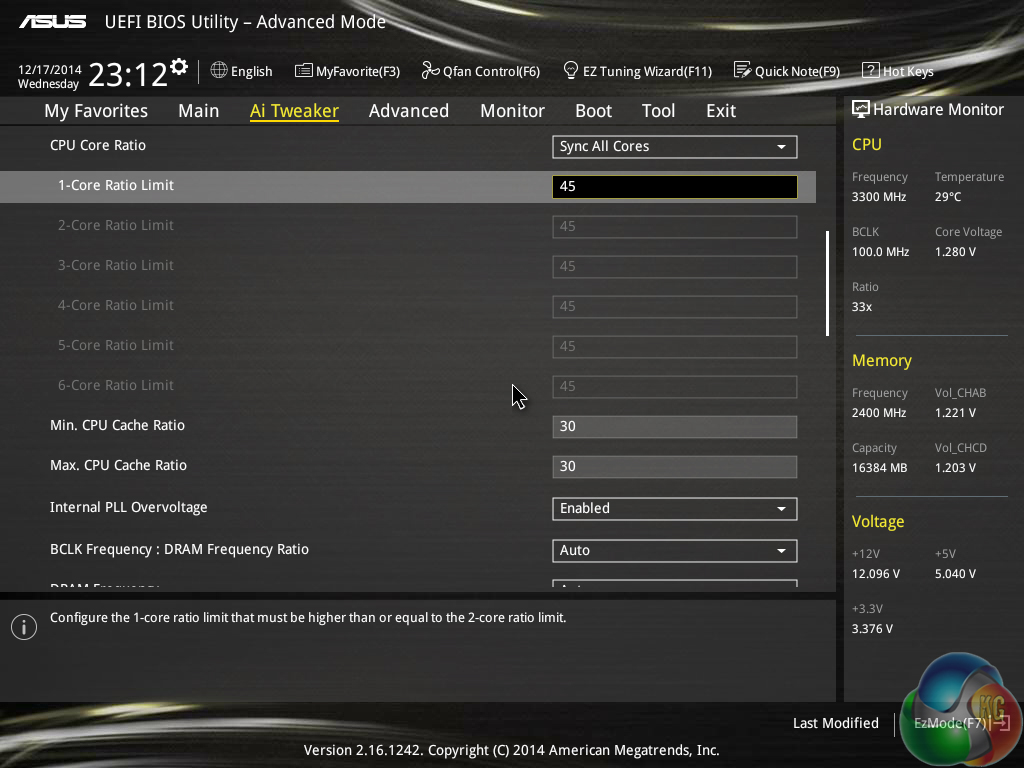Screen dimensions: 1024x768
Task: Click the Ratio 33x value
Action: [862, 306]
